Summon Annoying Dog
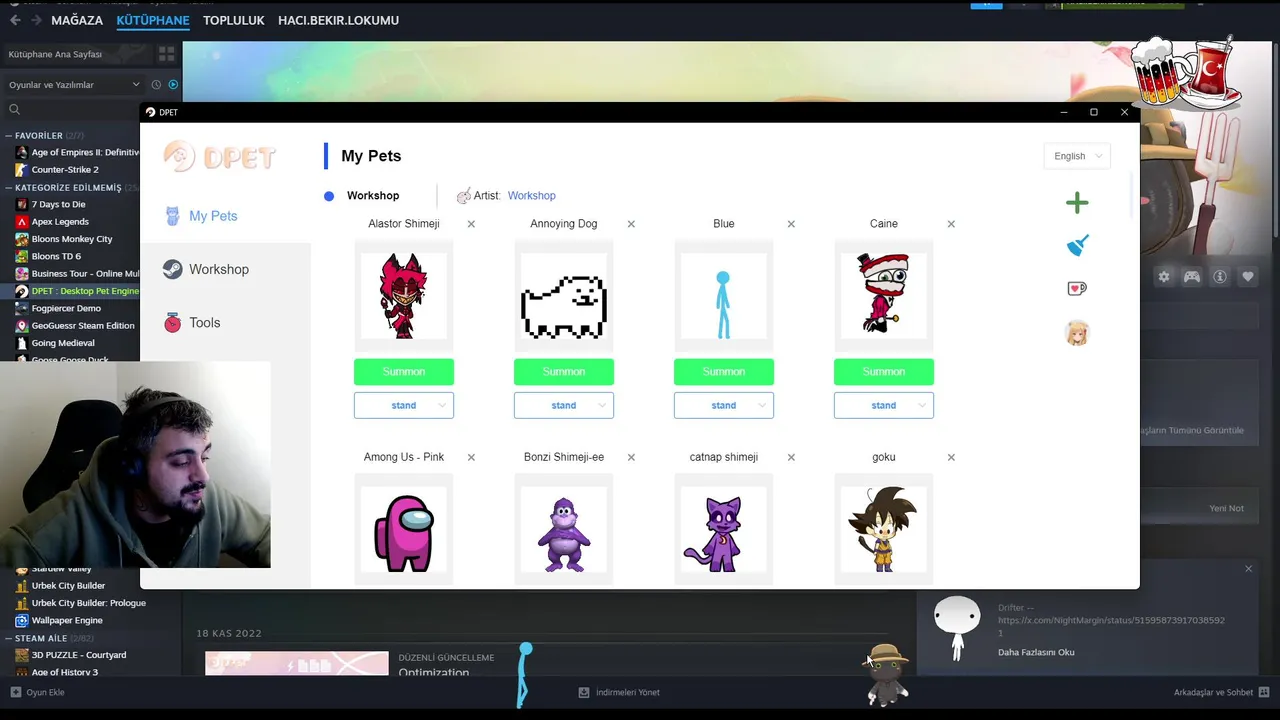 click(564, 372)
